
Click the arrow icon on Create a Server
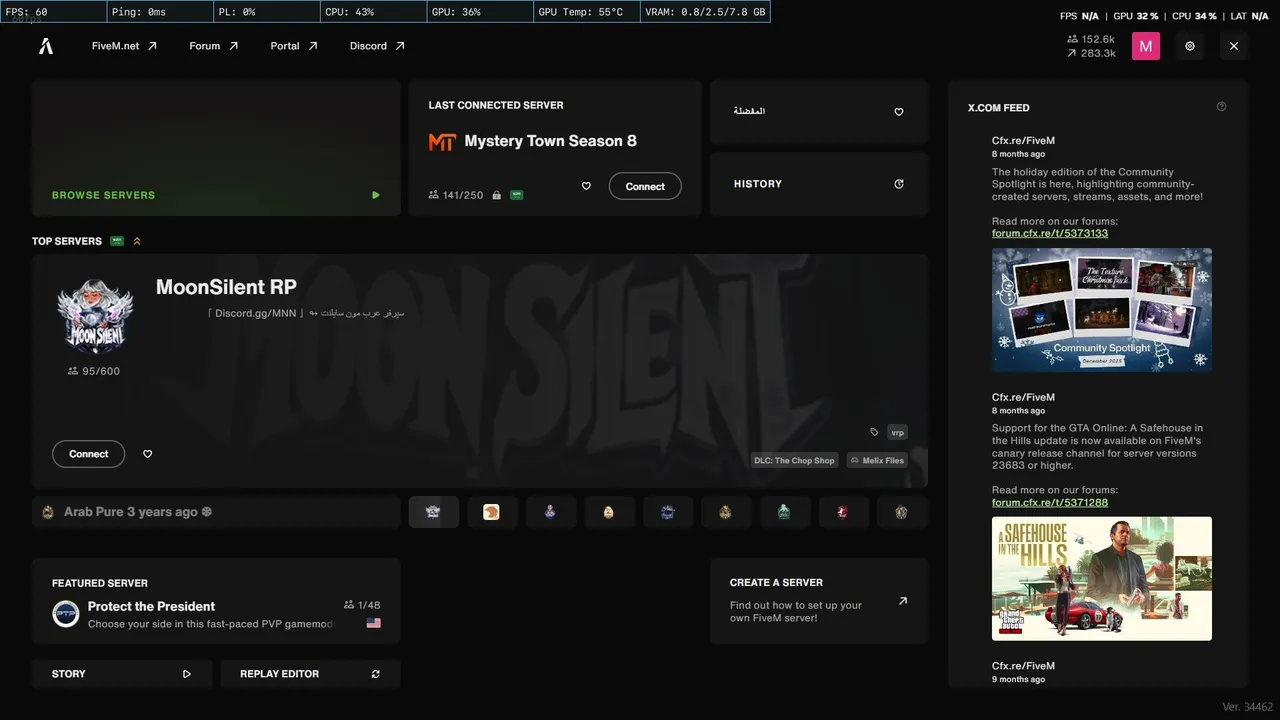[903, 601]
